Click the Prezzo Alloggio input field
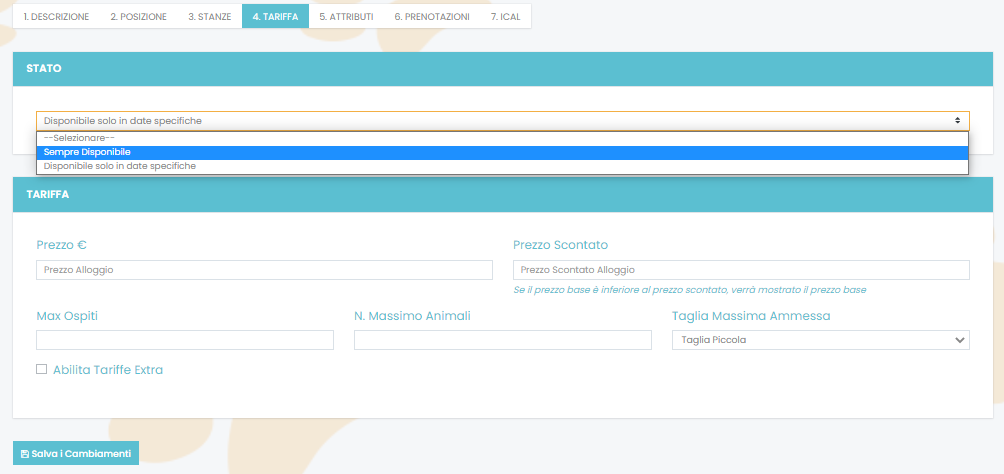The image size is (1004, 474). pyautogui.click(x=264, y=270)
